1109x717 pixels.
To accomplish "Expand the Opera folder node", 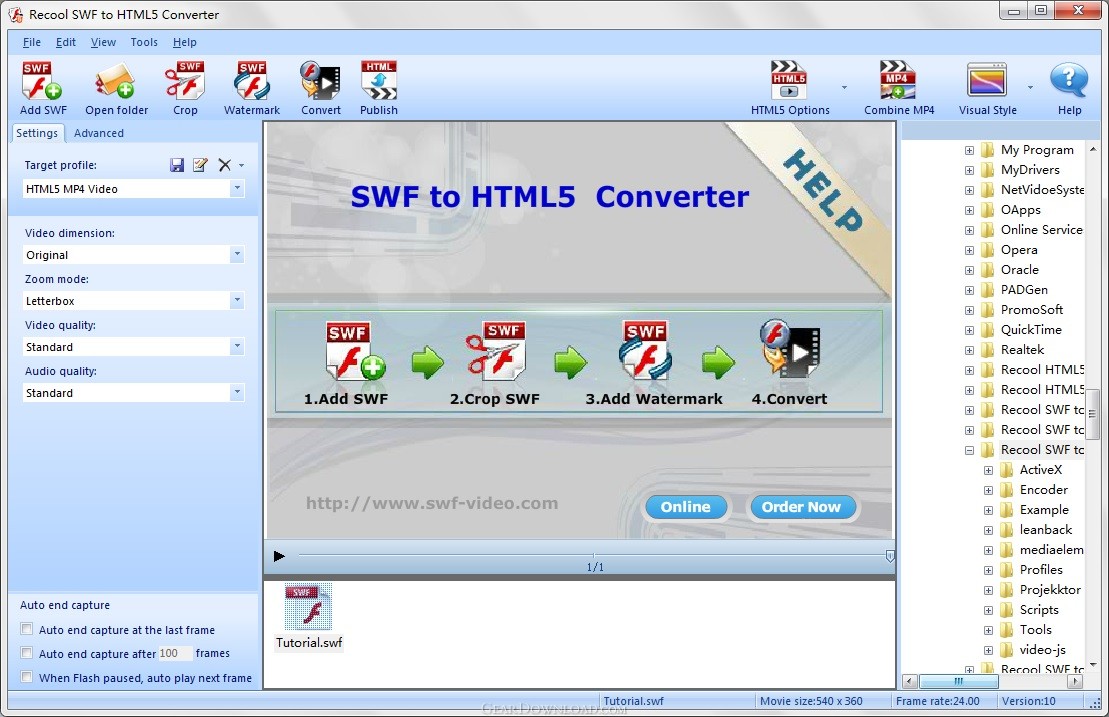I will point(969,250).
